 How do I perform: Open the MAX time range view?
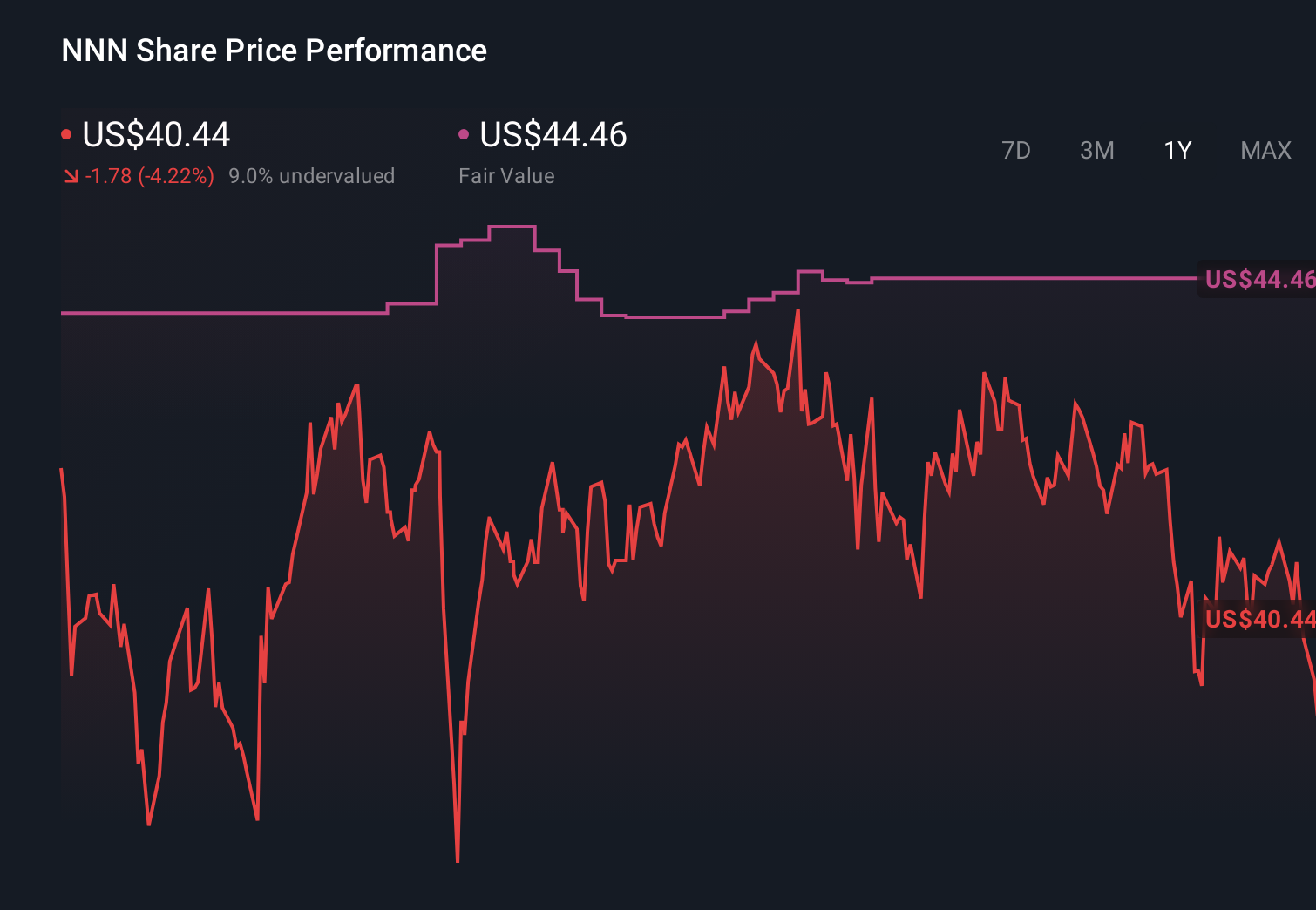[1265, 150]
